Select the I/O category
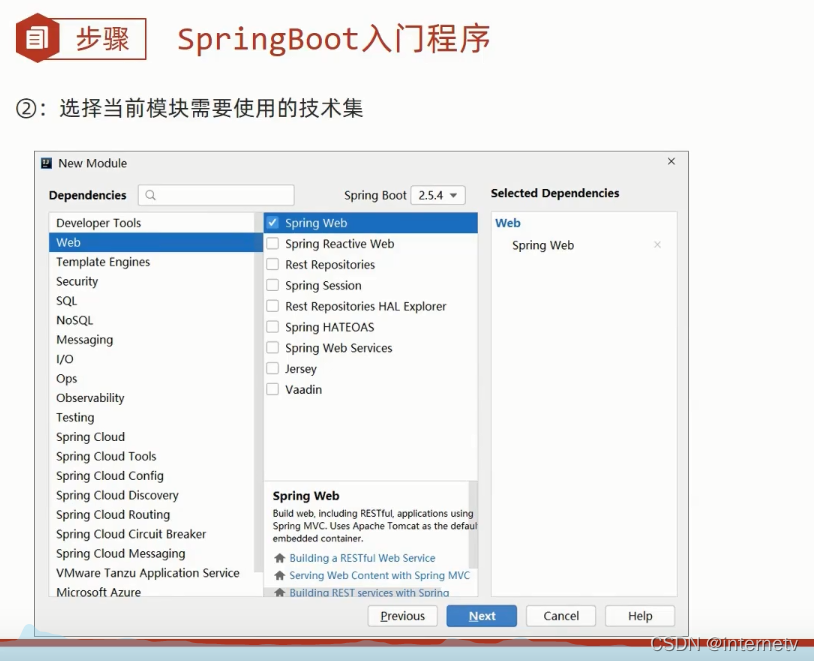The image size is (814, 661). (152, 359)
